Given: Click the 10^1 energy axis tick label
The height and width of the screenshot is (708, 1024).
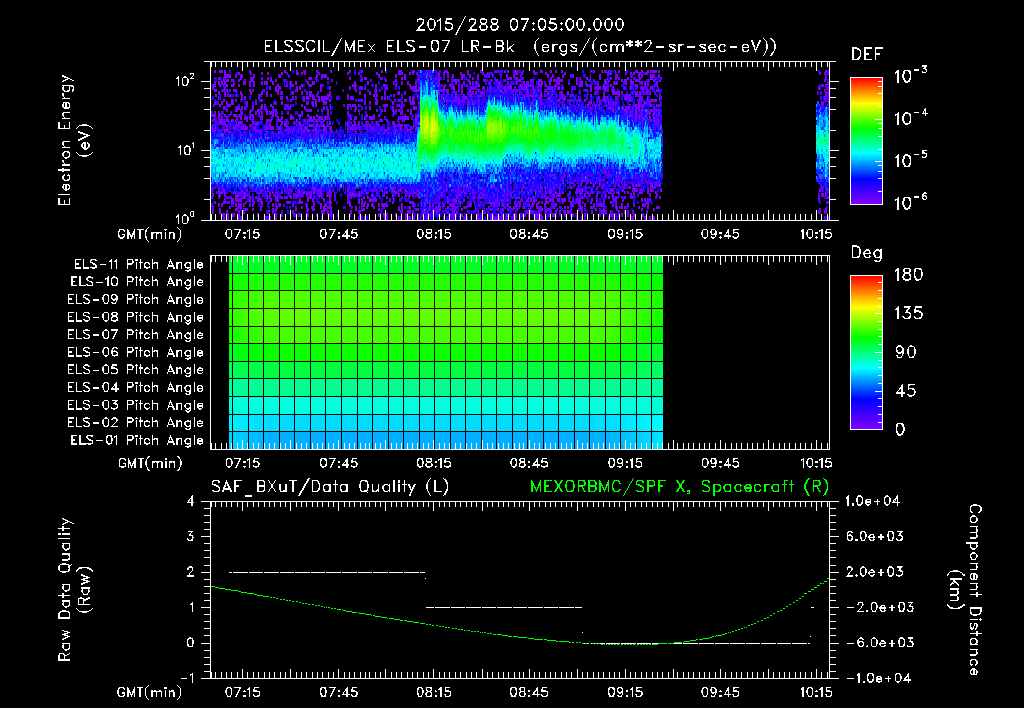Looking at the screenshot, I should pyautogui.click(x=185, y=150).
